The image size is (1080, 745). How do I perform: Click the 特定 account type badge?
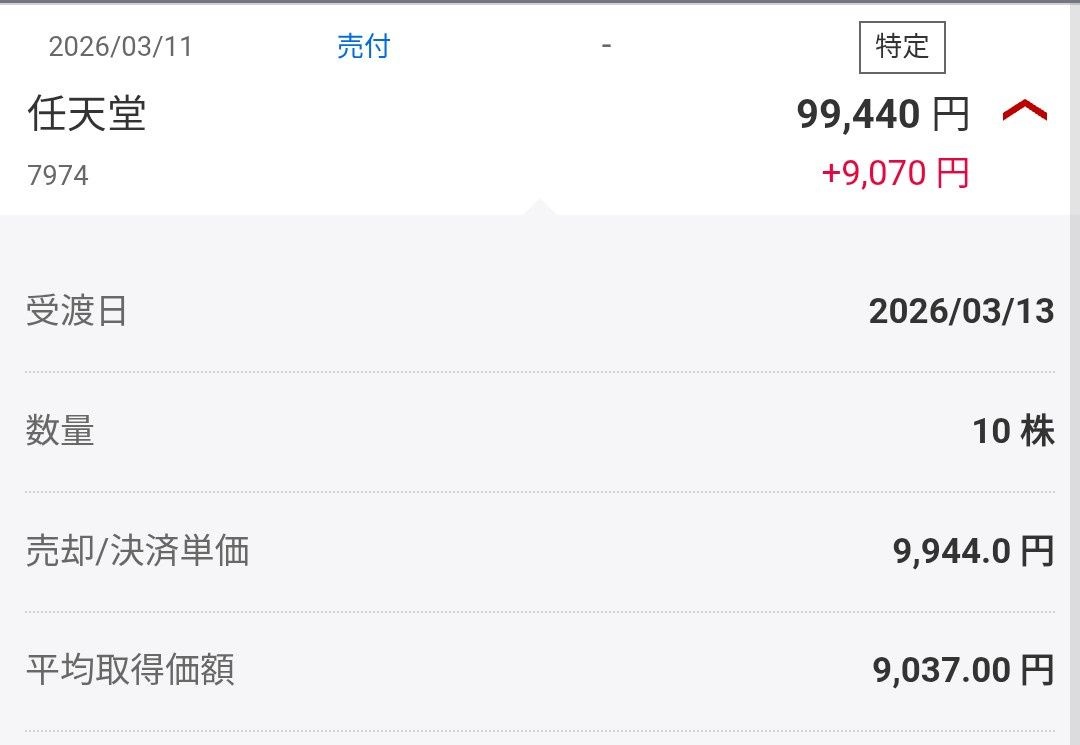[902, 47]
